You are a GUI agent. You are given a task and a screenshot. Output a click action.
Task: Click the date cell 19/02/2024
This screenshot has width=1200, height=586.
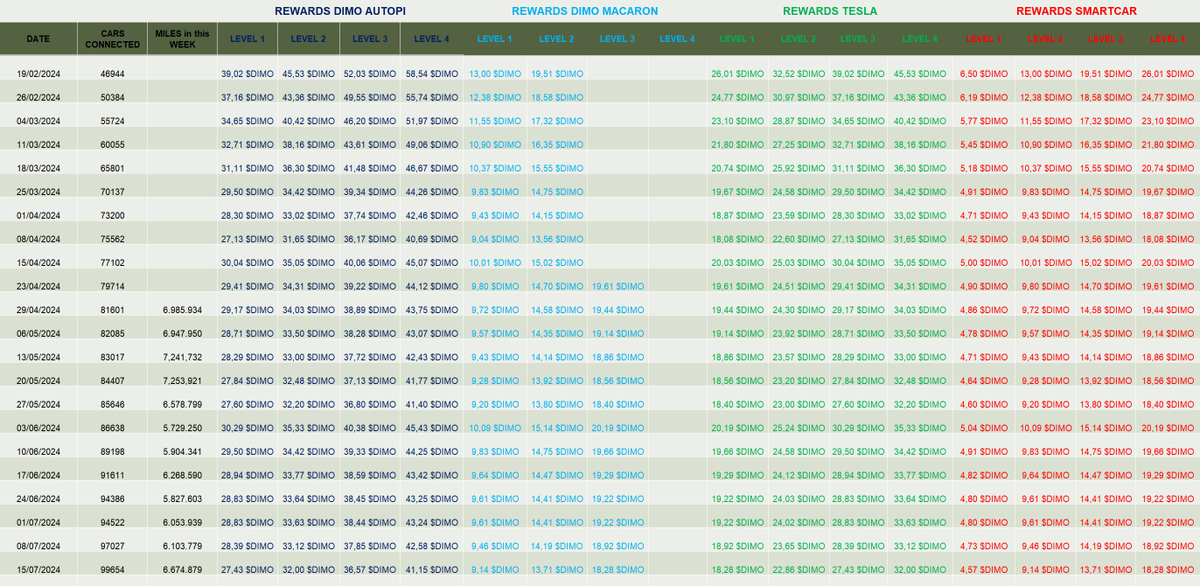pyautogui.click(x=38, y=74)
